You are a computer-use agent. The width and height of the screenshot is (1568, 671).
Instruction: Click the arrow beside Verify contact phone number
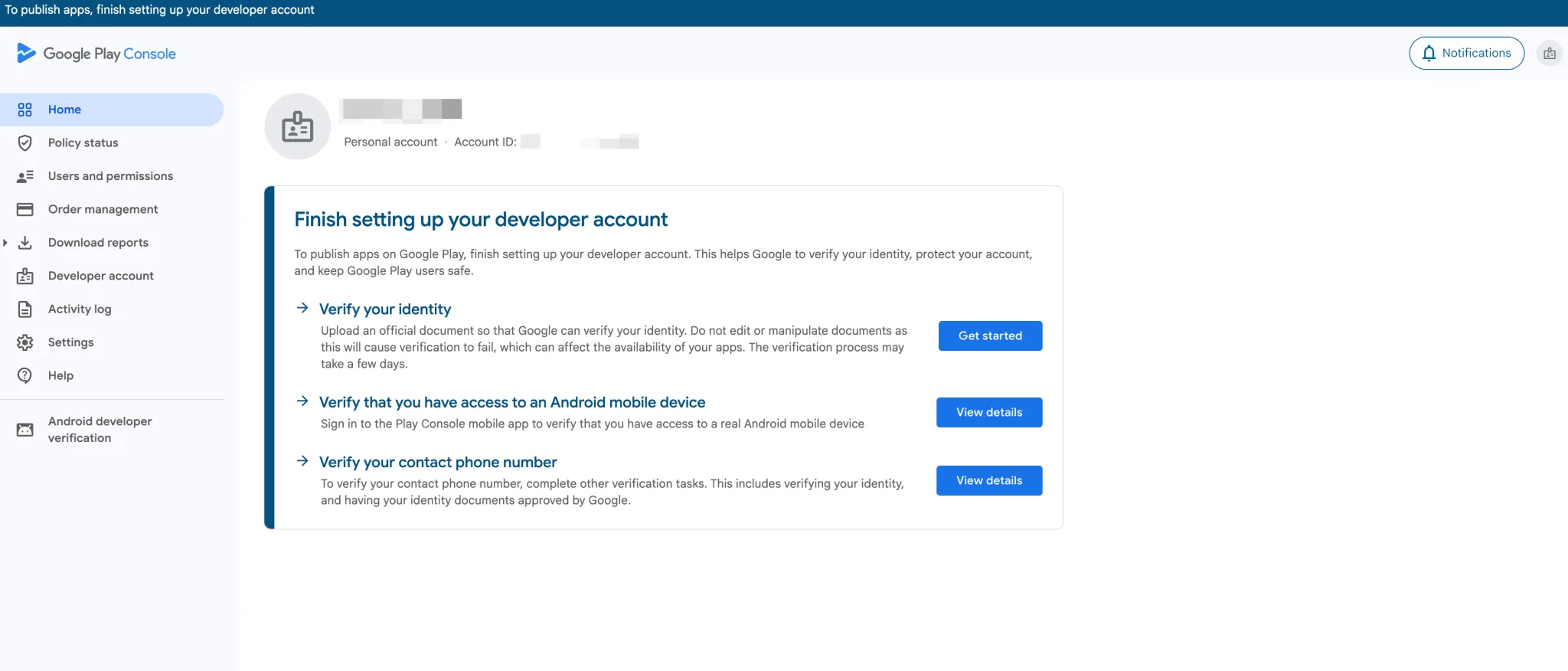coord(302,461)
